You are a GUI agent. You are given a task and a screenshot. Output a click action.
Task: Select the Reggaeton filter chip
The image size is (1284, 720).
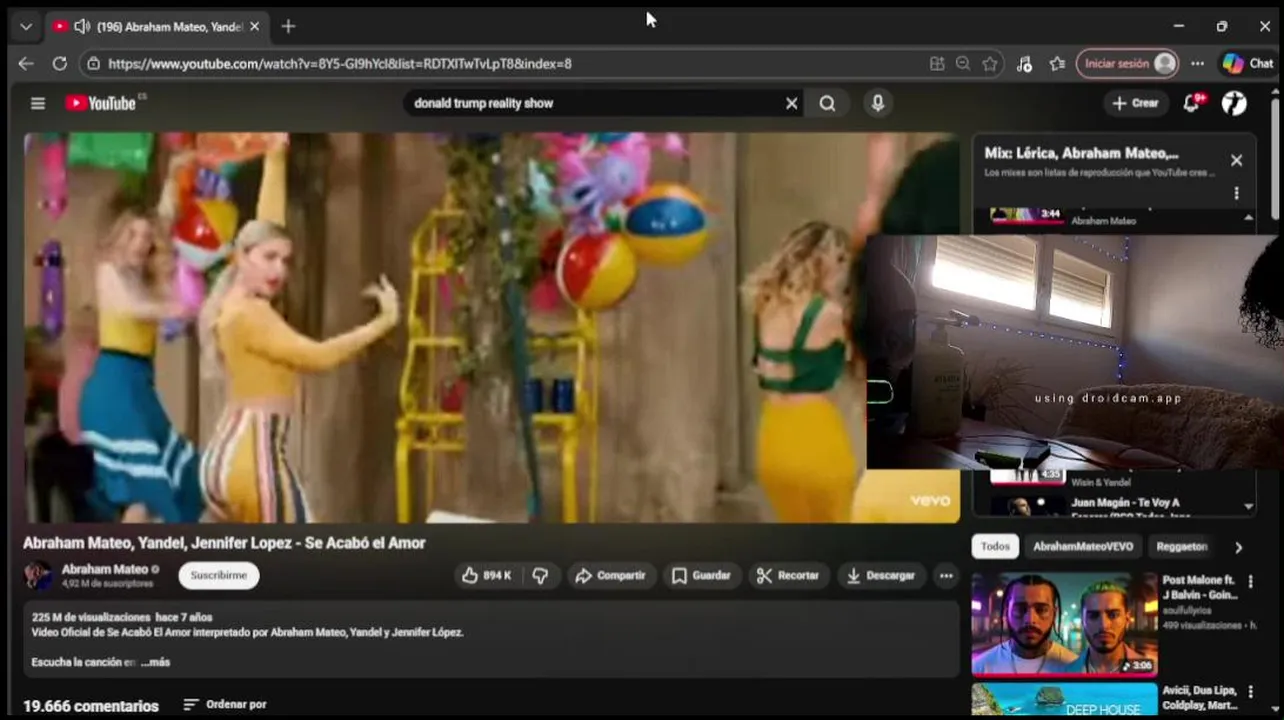click(1182, 546)
